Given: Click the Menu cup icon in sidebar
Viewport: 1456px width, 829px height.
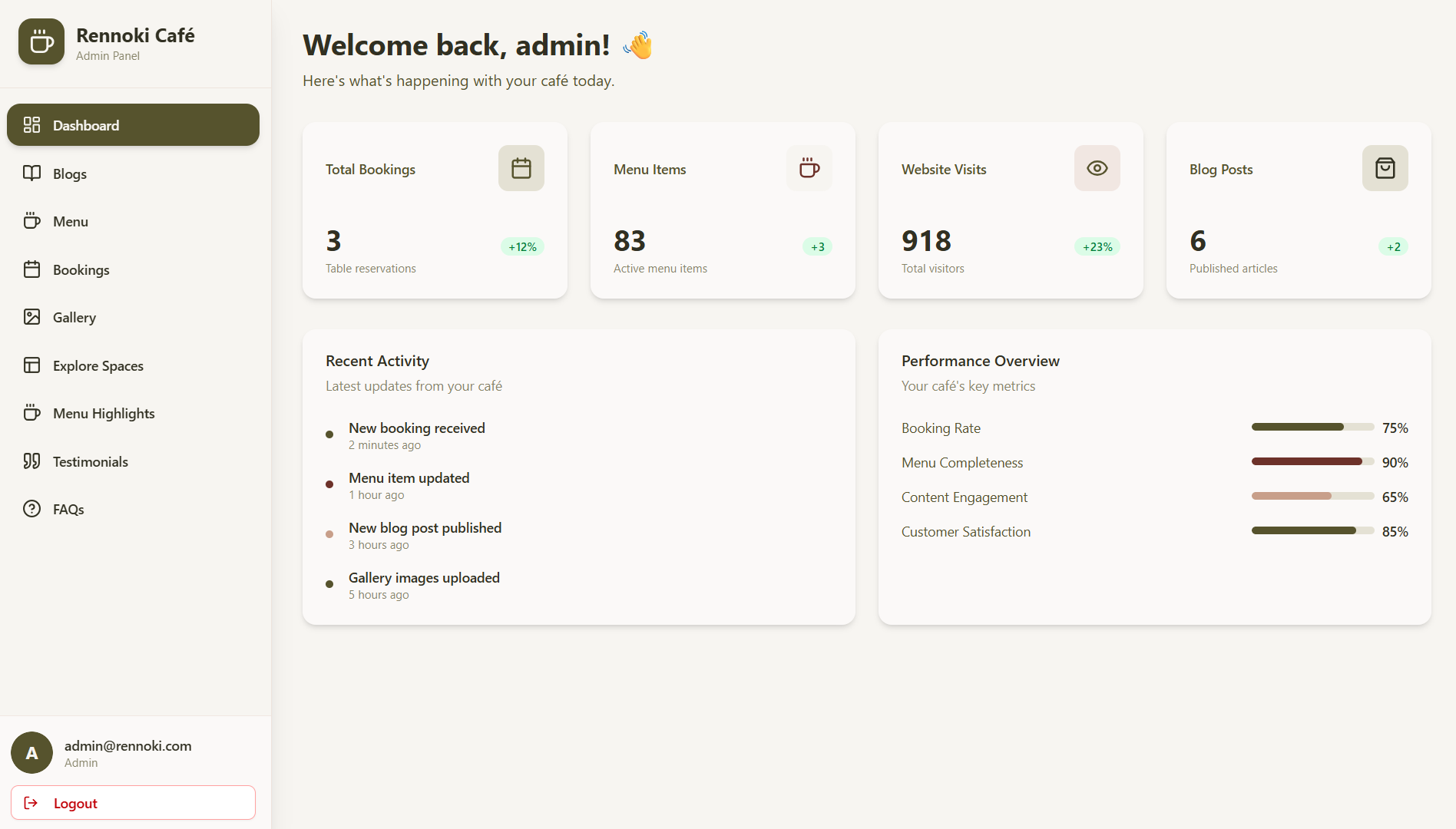Looking at the screenshot, I should tap(31, 221).
